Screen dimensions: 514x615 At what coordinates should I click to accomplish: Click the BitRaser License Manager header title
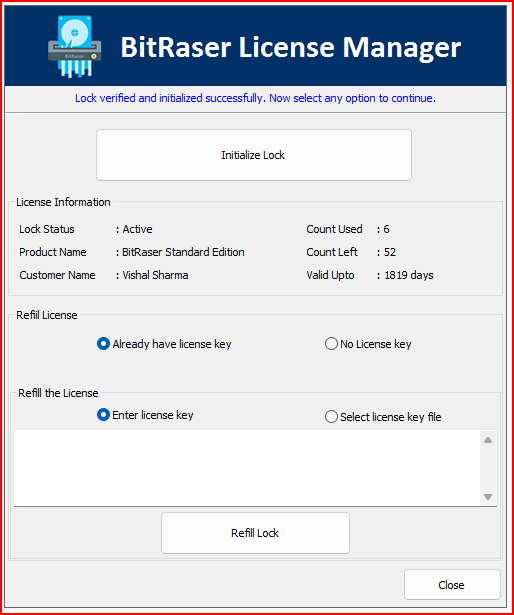291,47
